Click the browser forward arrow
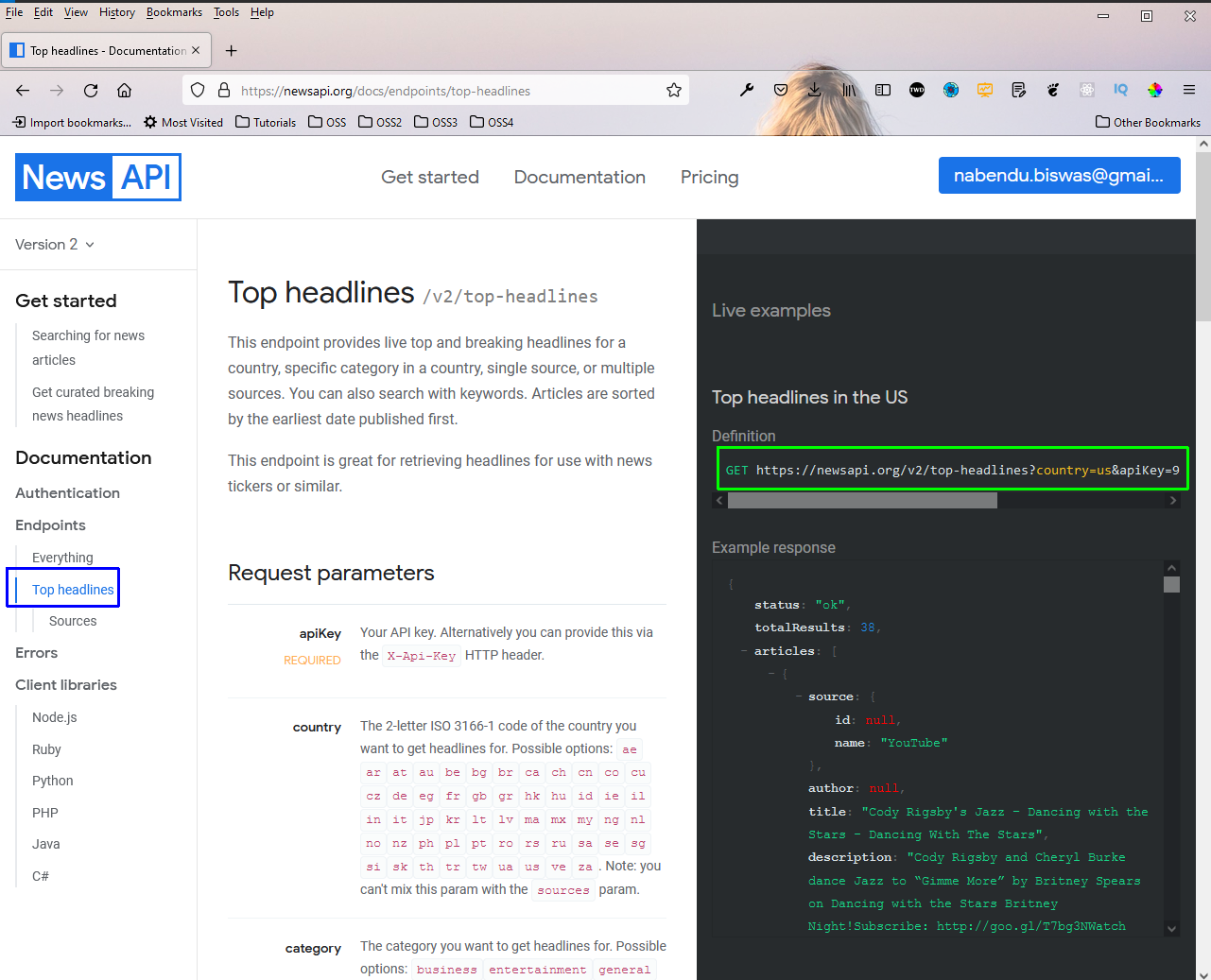This screenshot has width=1211, height=980. tap(57, 91)
